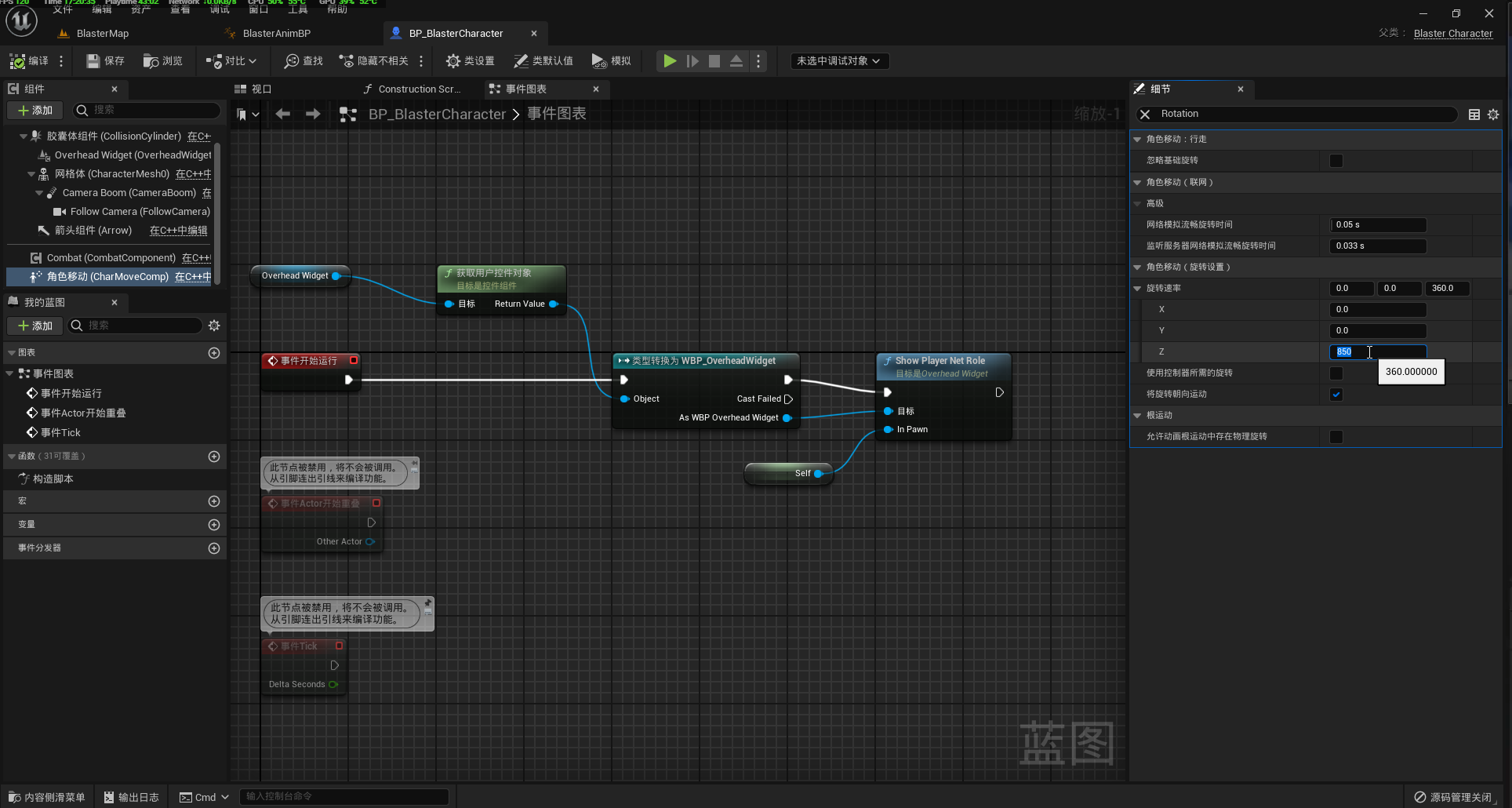Add new macro with plus icon
1512x808 pixels.
tap(214, 501)
